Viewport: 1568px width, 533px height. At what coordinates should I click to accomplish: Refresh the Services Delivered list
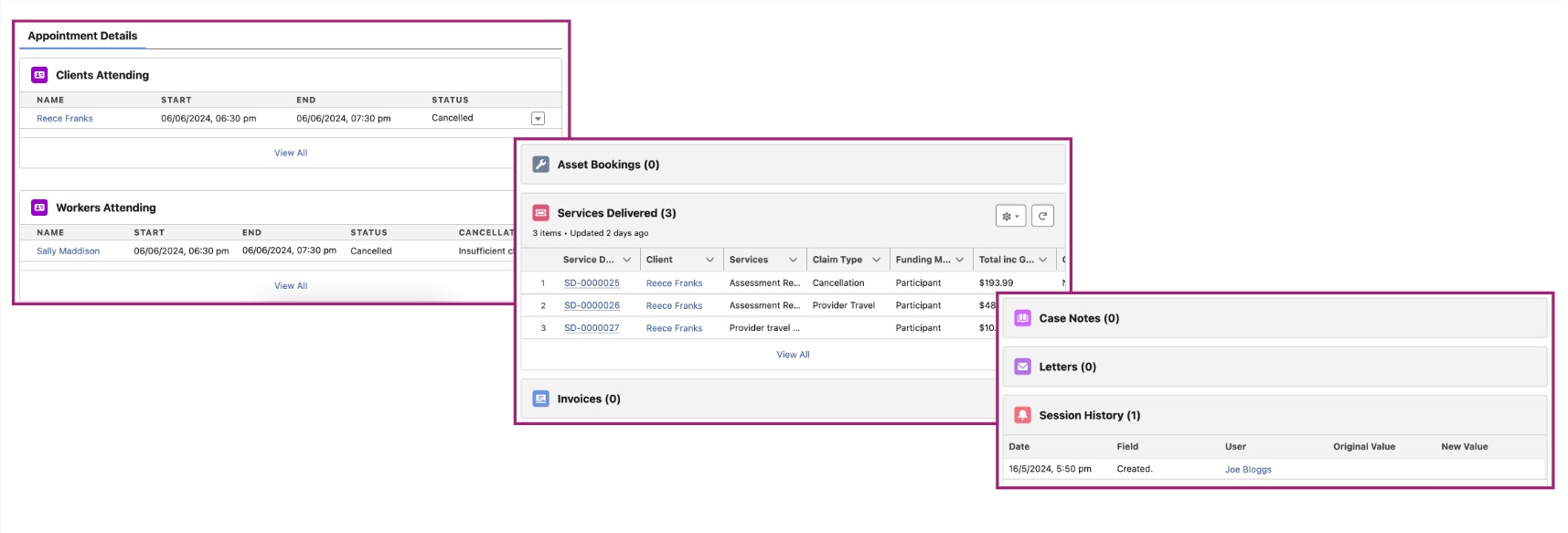1042,216
